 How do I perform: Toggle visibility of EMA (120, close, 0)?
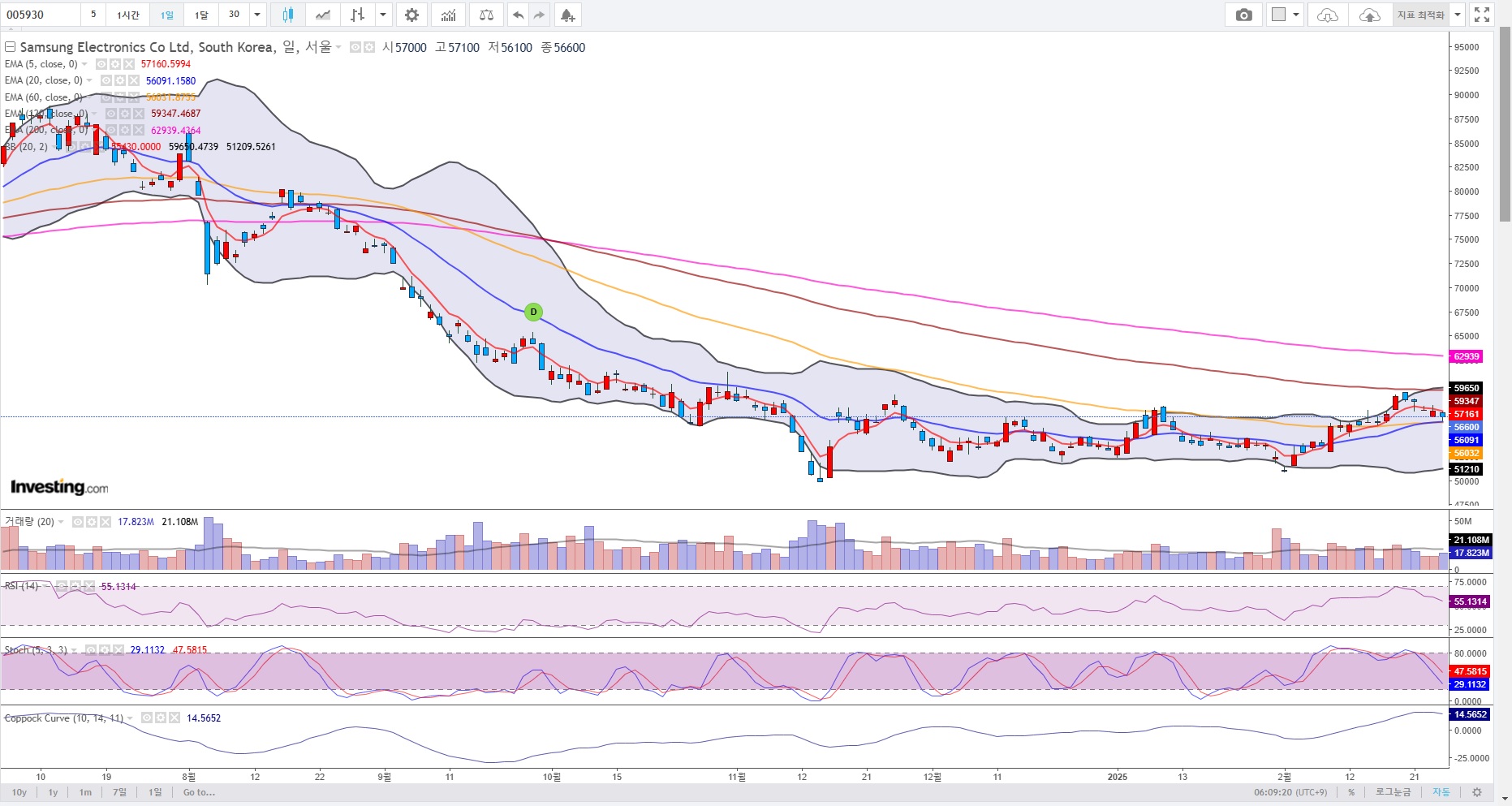[111, 114]
